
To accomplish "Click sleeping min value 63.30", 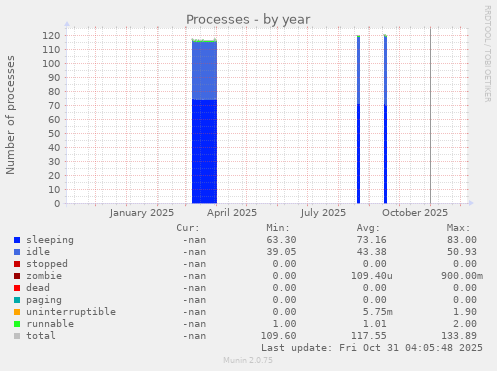I will click(281, 240).
